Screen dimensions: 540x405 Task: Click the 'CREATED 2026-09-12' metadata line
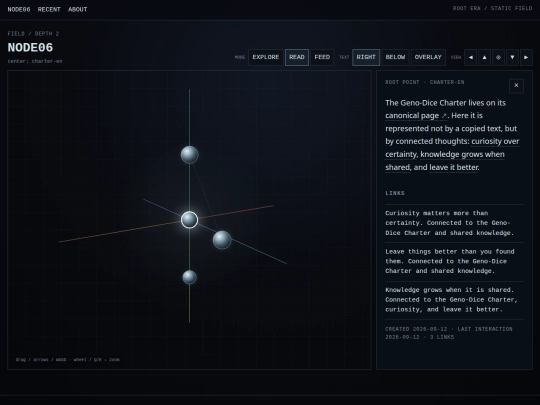[x=449, y=333]
